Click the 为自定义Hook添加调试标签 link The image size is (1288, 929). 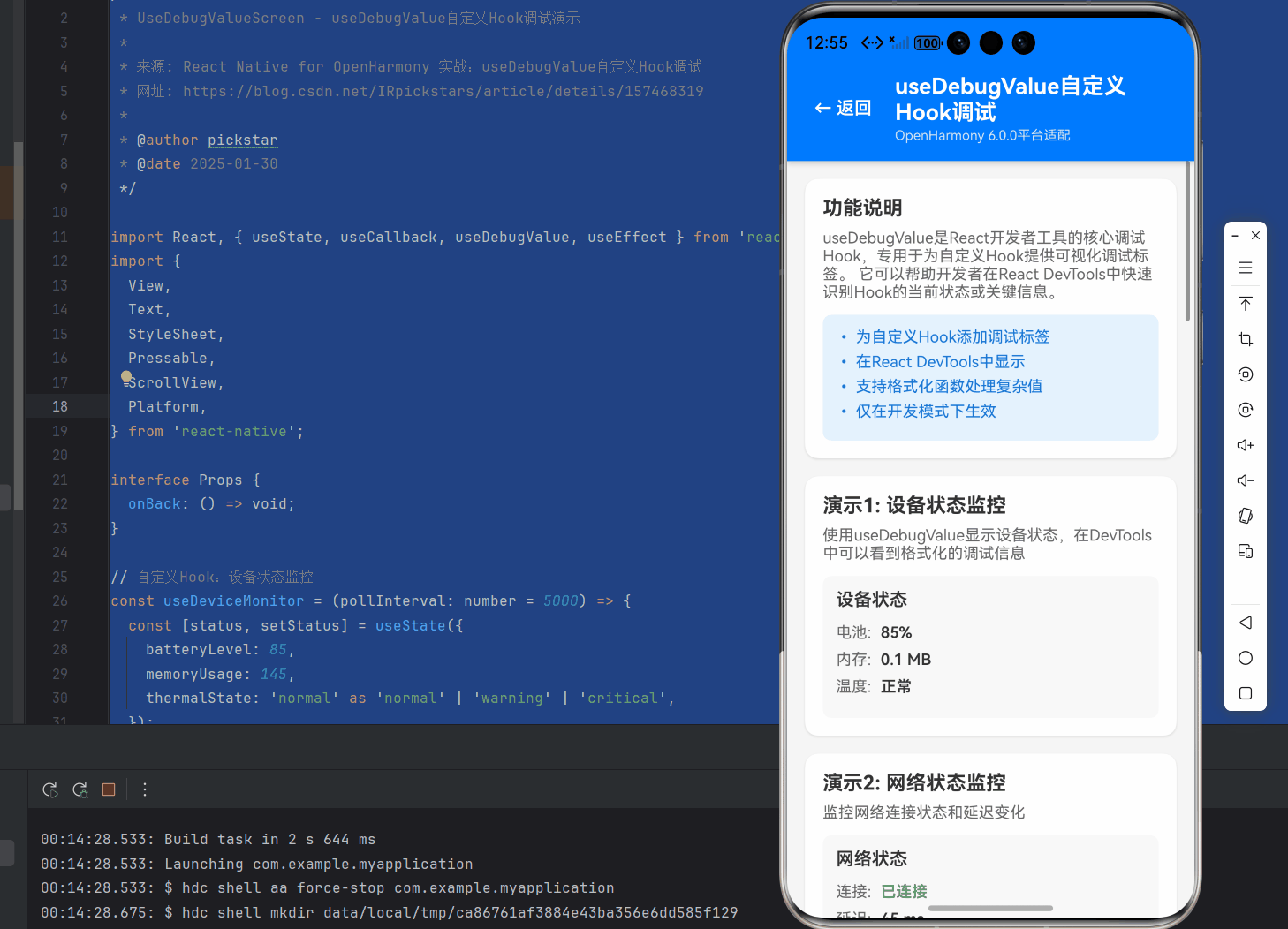pyautogui.click(x=952, y=336)
